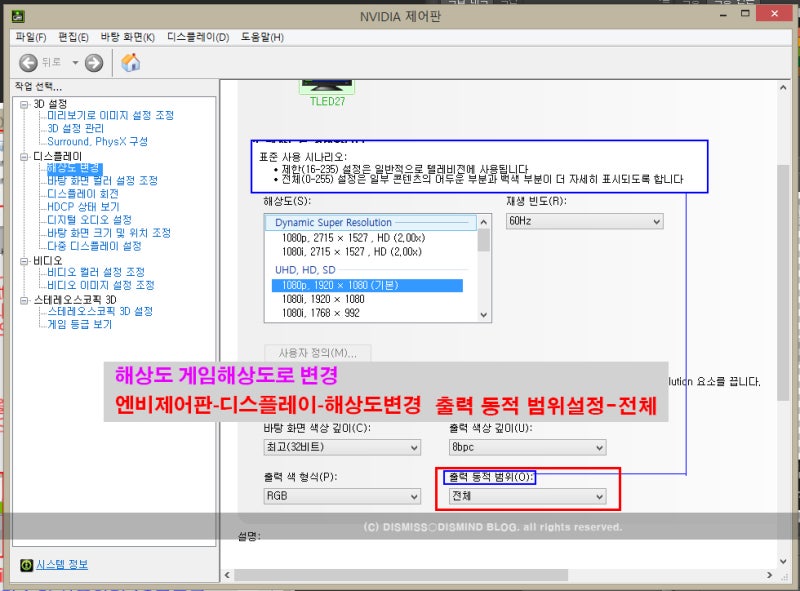Viewport: 800px width, 591px height.
Task: Close the NVIDIA 제어판 window
Action: point(774,14)
